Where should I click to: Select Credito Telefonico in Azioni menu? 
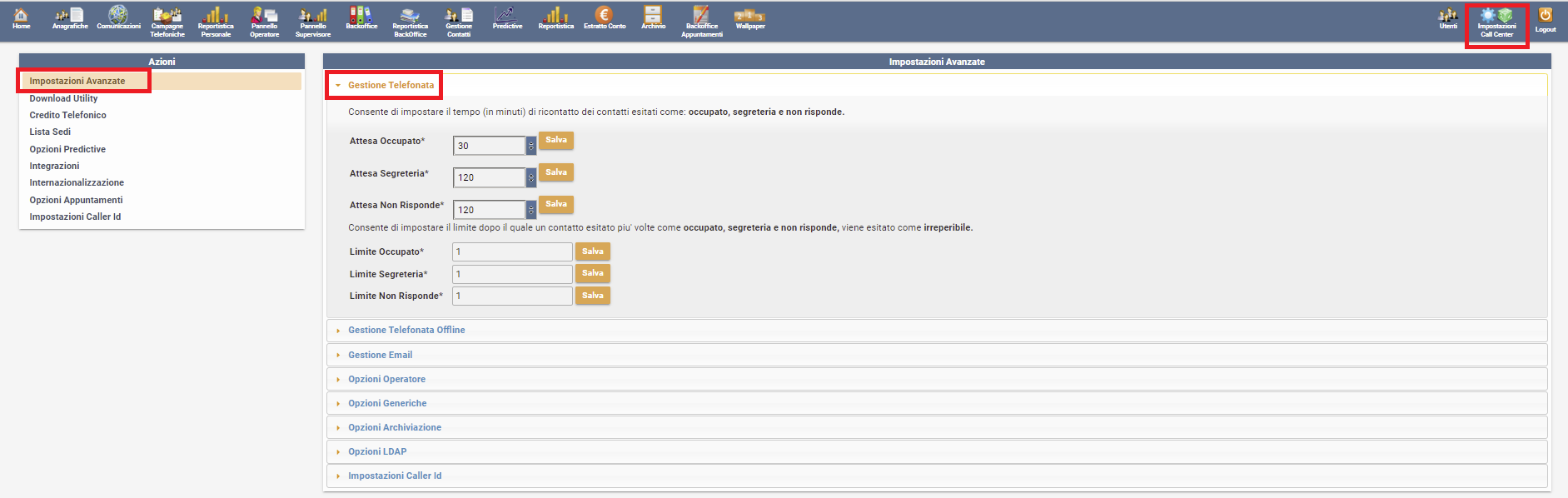(68, 115)
